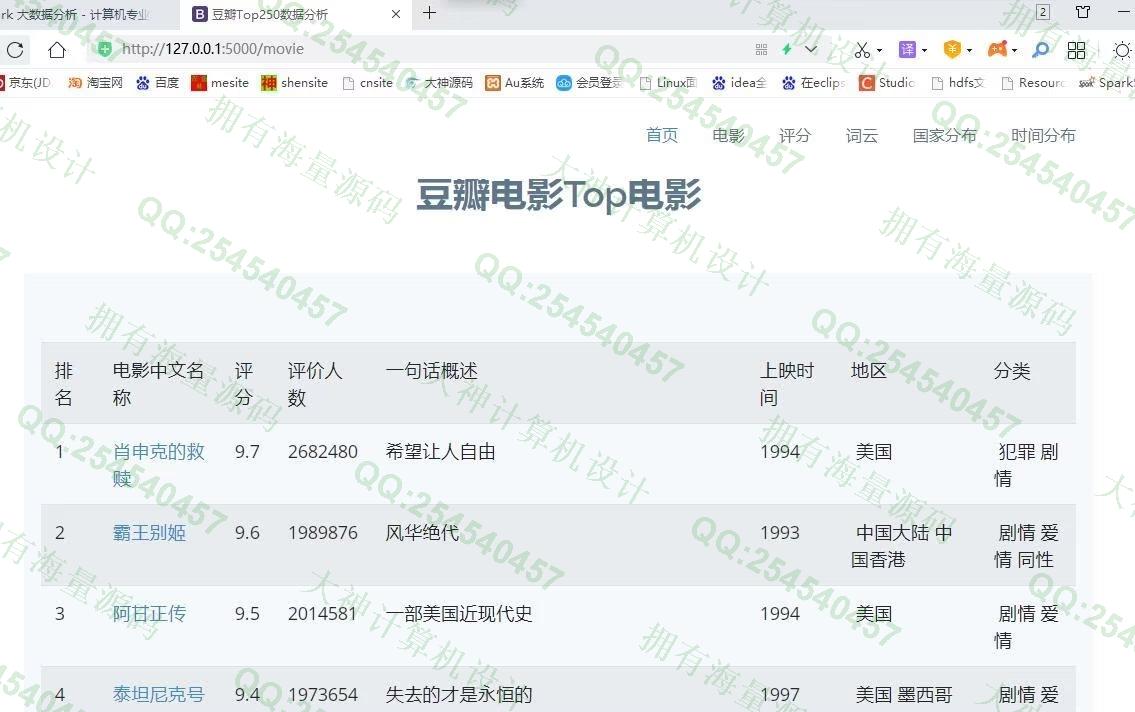Image resolution: width=1135 pixels, height=712 pixels.
Task: Open the skin shirt icon in title bar
Action: tap(1083, 12)
